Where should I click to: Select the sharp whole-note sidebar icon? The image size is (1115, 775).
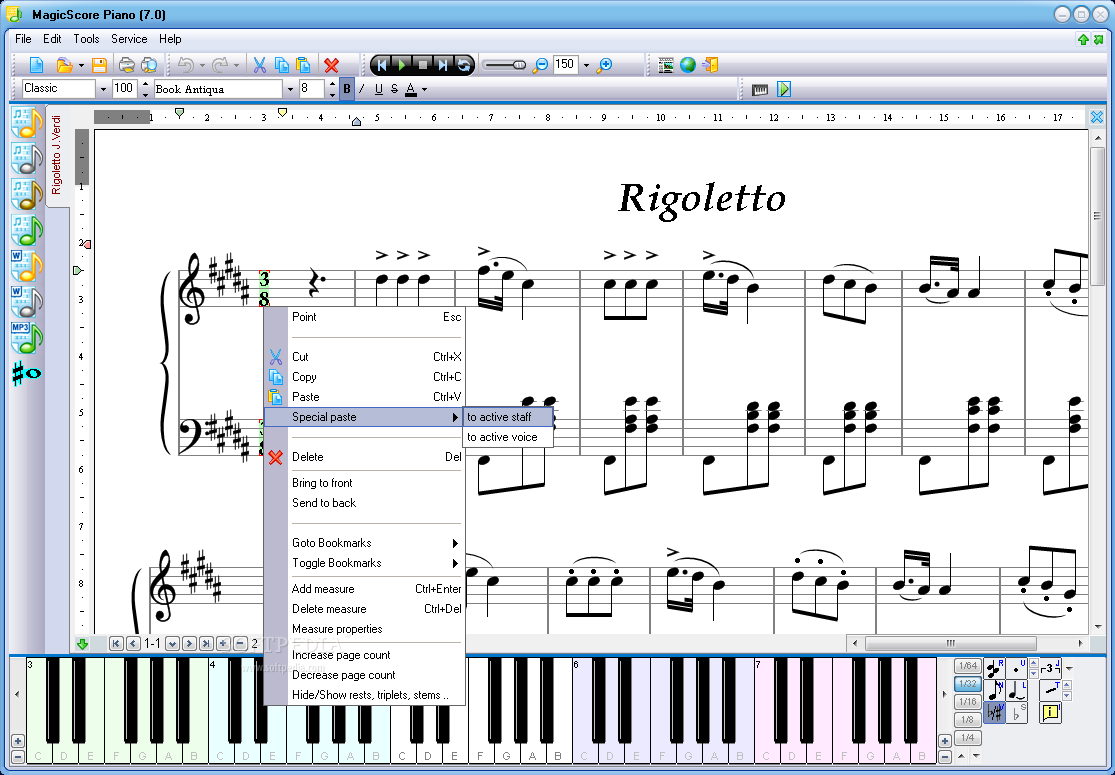click(26, 373)
